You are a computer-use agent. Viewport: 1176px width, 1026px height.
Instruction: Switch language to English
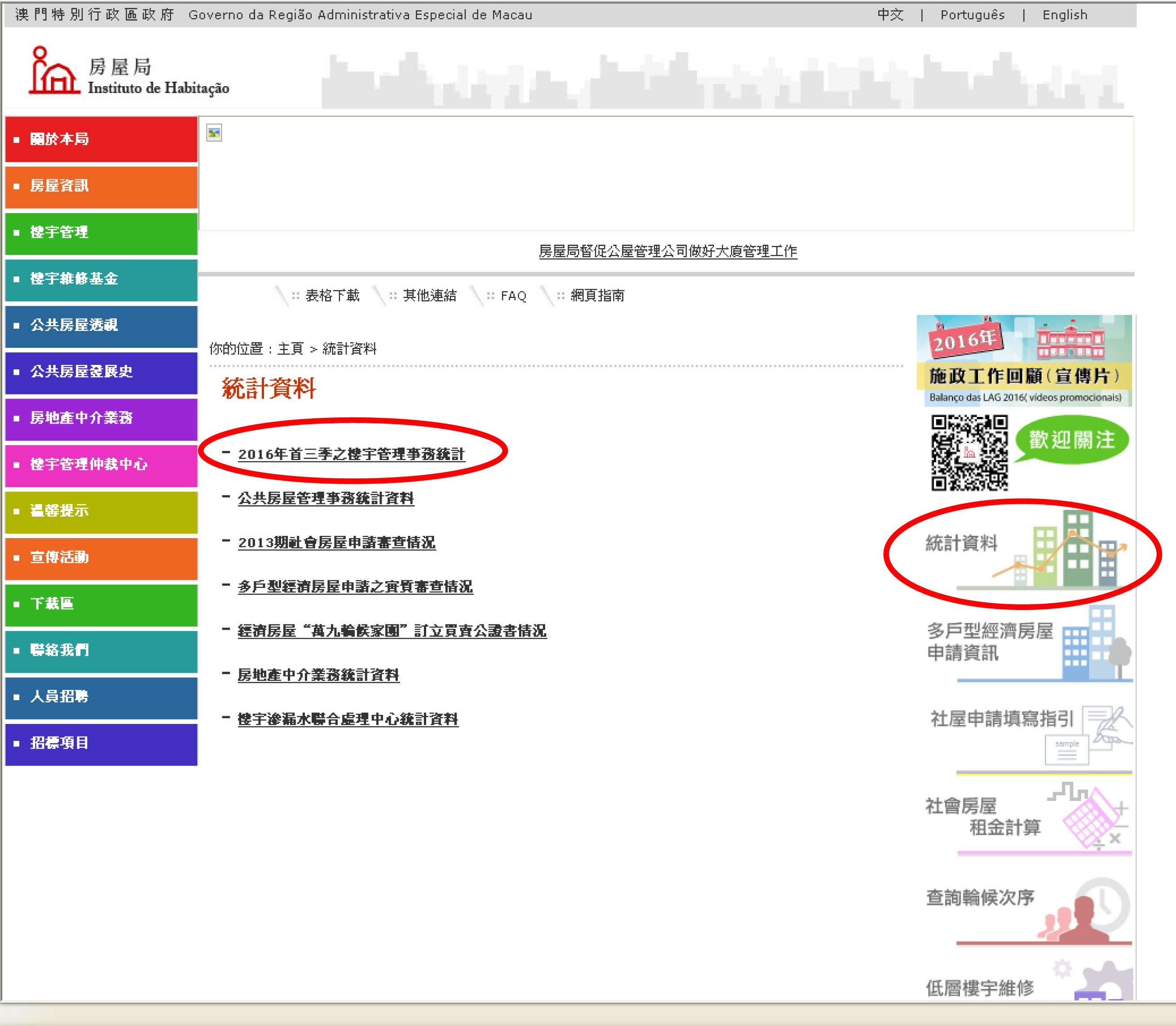[1064, 15]
